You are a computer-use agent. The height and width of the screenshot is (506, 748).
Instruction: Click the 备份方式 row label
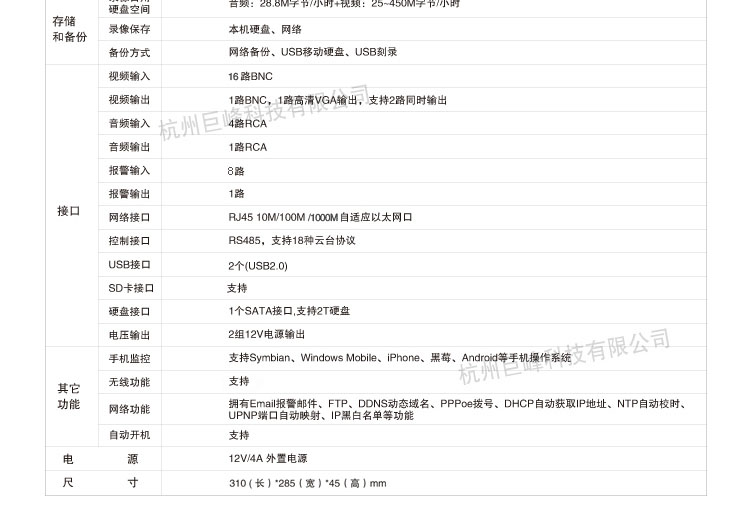pos(129,52)
